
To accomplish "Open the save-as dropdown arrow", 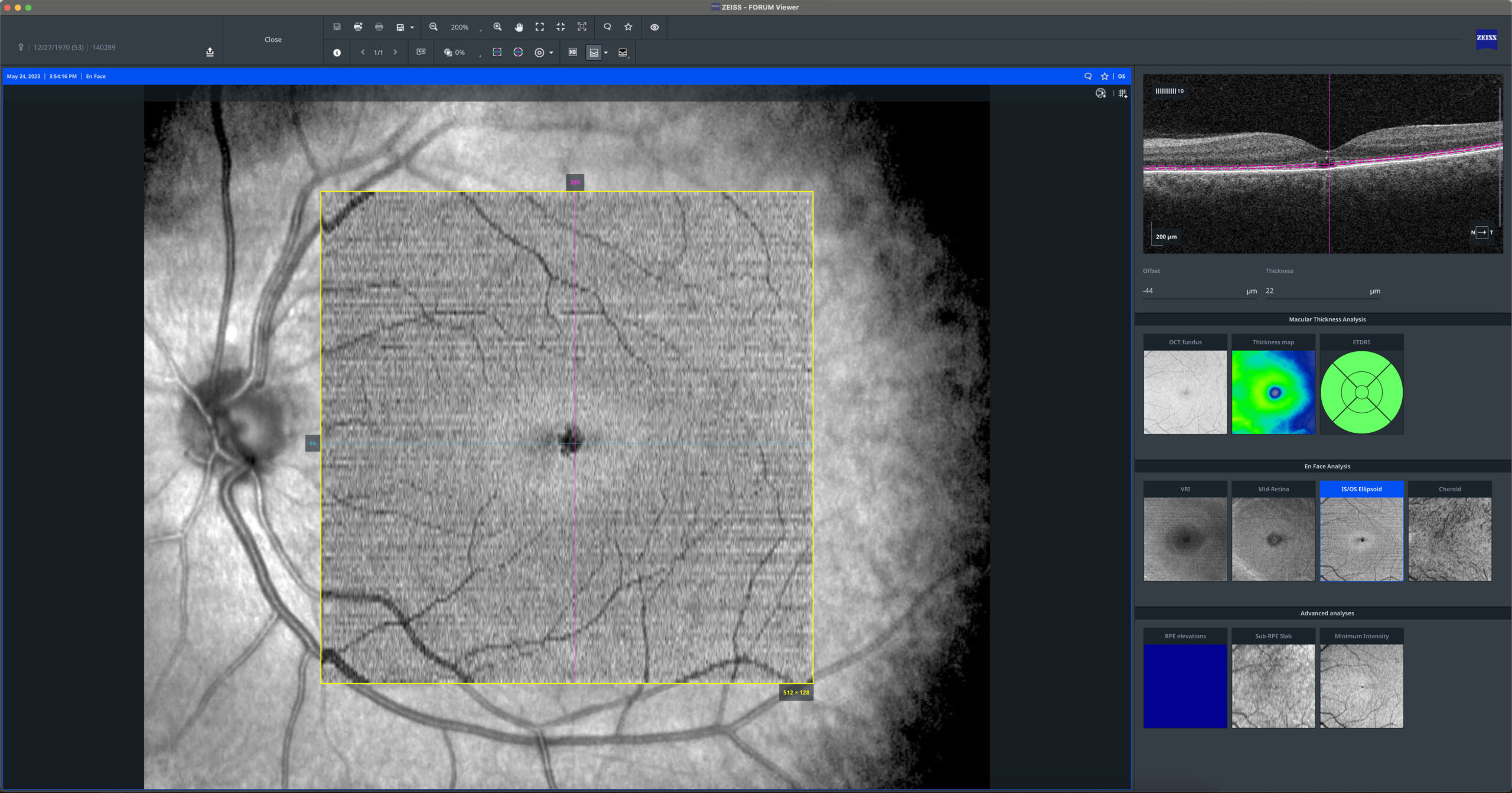I will (412, 28).
